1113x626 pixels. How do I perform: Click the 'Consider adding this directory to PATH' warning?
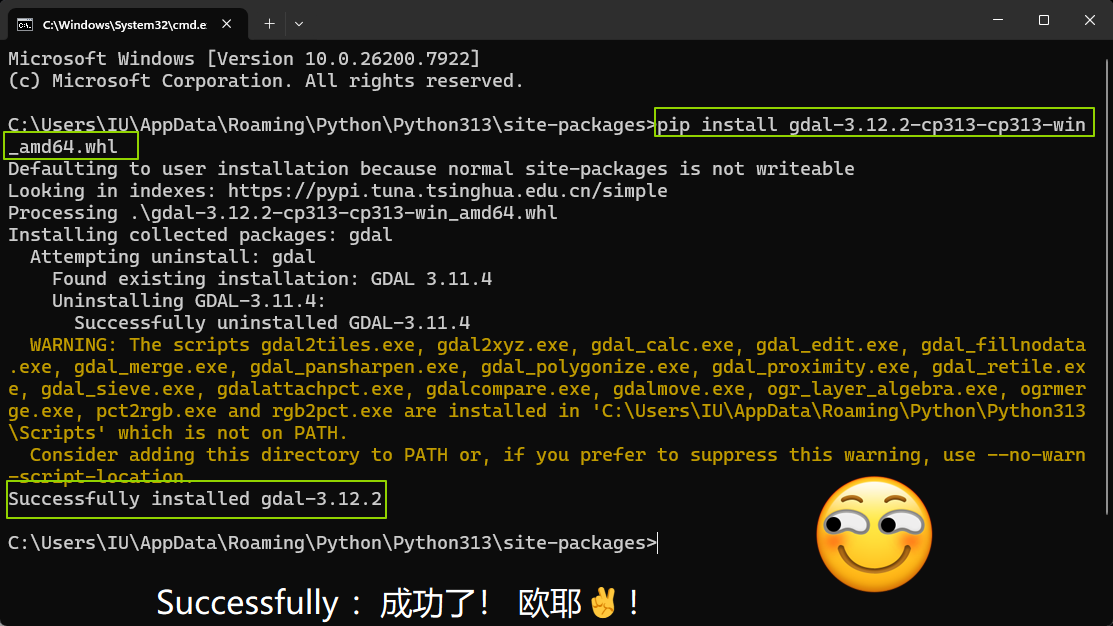[x=547, y=466]
